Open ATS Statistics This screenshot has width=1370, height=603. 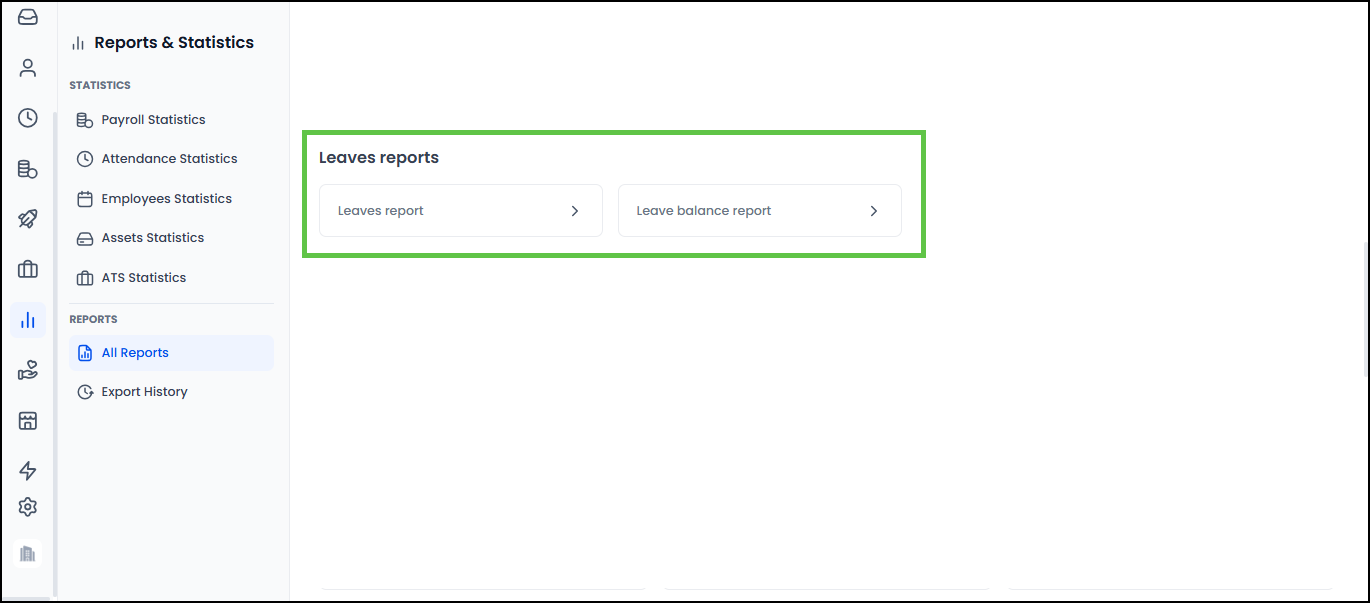143,277
